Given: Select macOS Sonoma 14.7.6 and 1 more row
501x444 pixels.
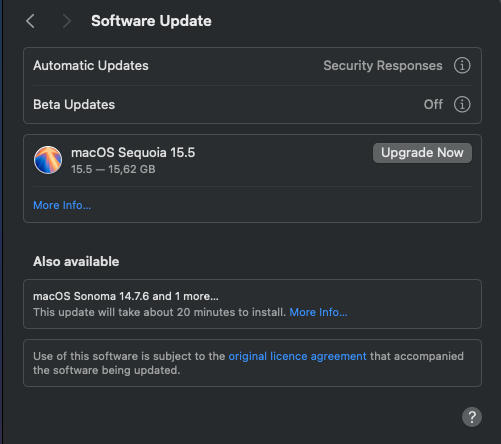Looking at the screenshot, I should click(252, 304).
